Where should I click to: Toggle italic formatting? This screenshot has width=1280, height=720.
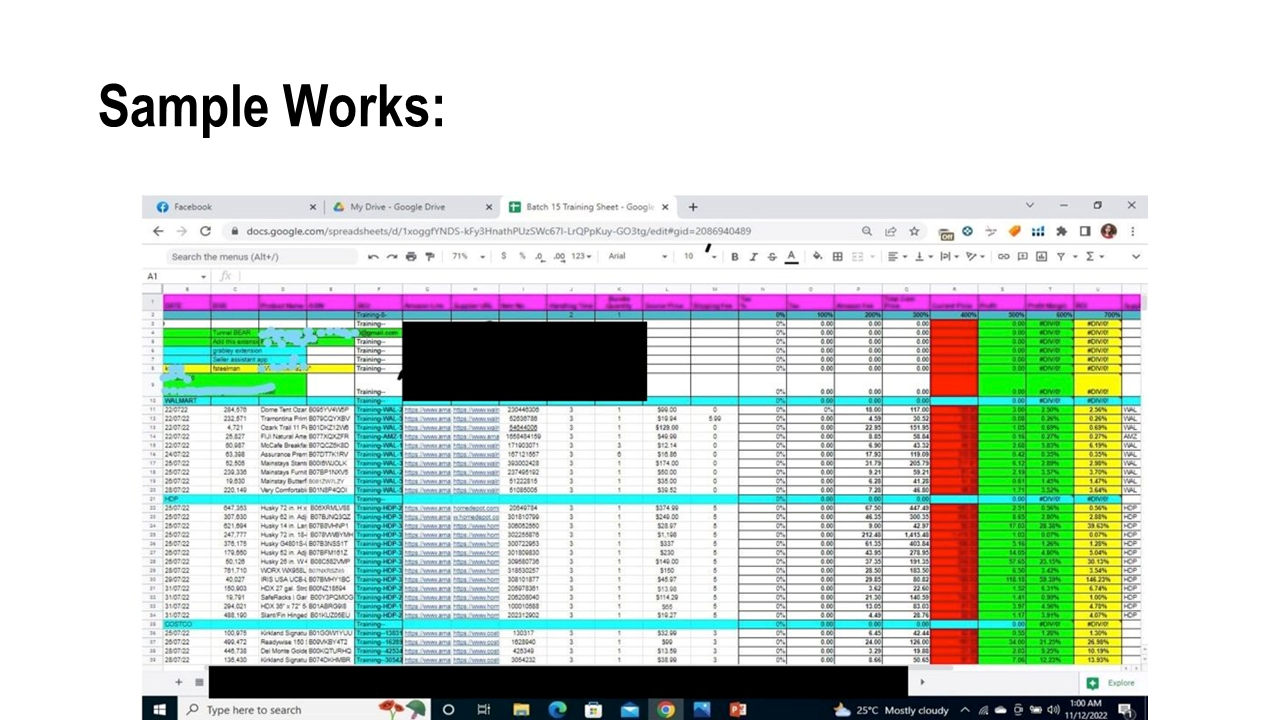pyautogui.click(x=753, y=257)
